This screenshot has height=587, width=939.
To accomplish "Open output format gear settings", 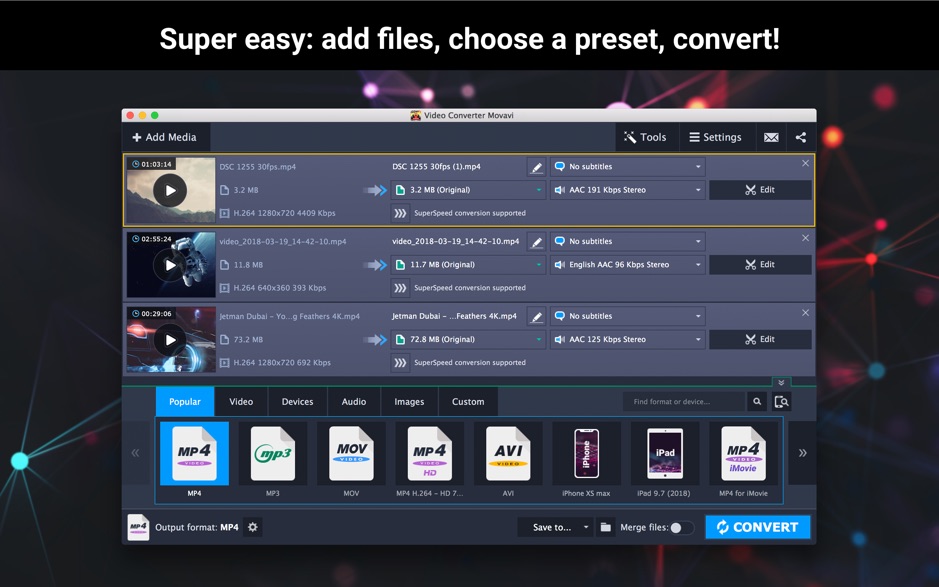I will click(253, 527).
